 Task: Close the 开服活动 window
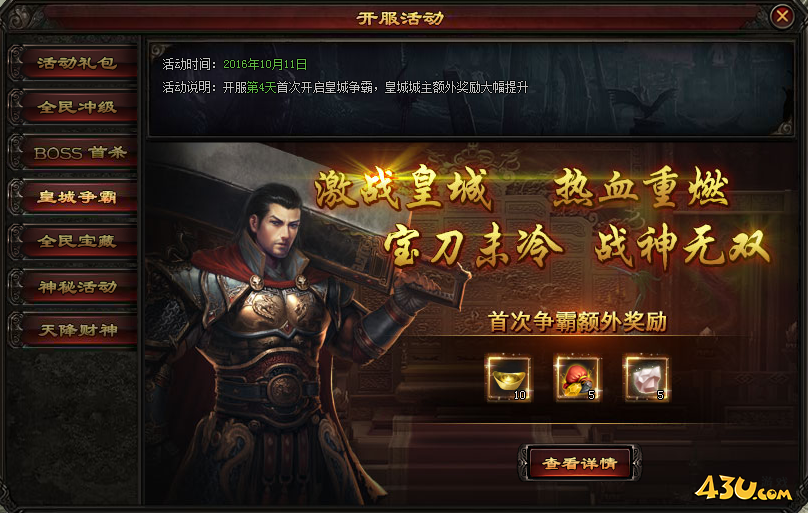click(782, 16)
